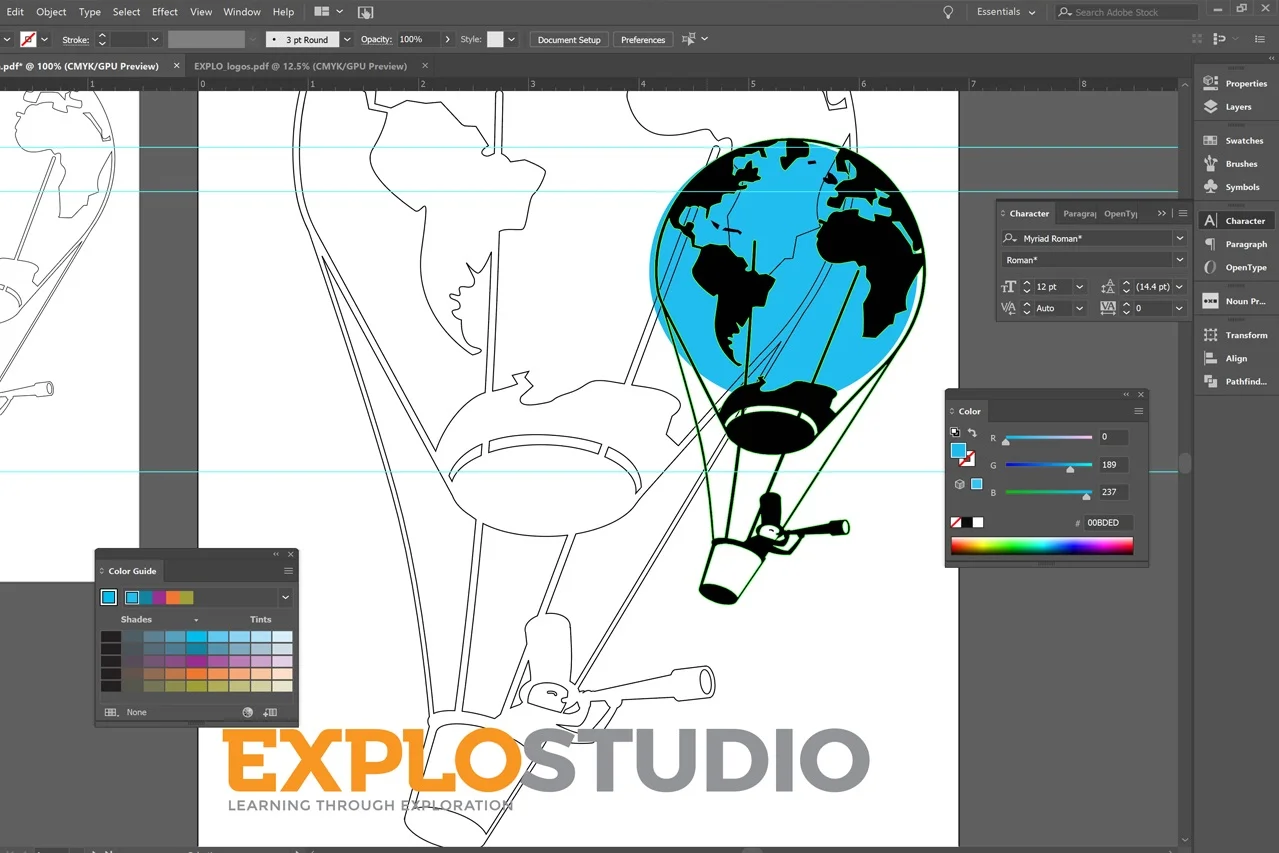Select the orange swatch in harmony colors
Image resolution: width=1279 pixels, height=853 pixels.
(x=172, y=598)
